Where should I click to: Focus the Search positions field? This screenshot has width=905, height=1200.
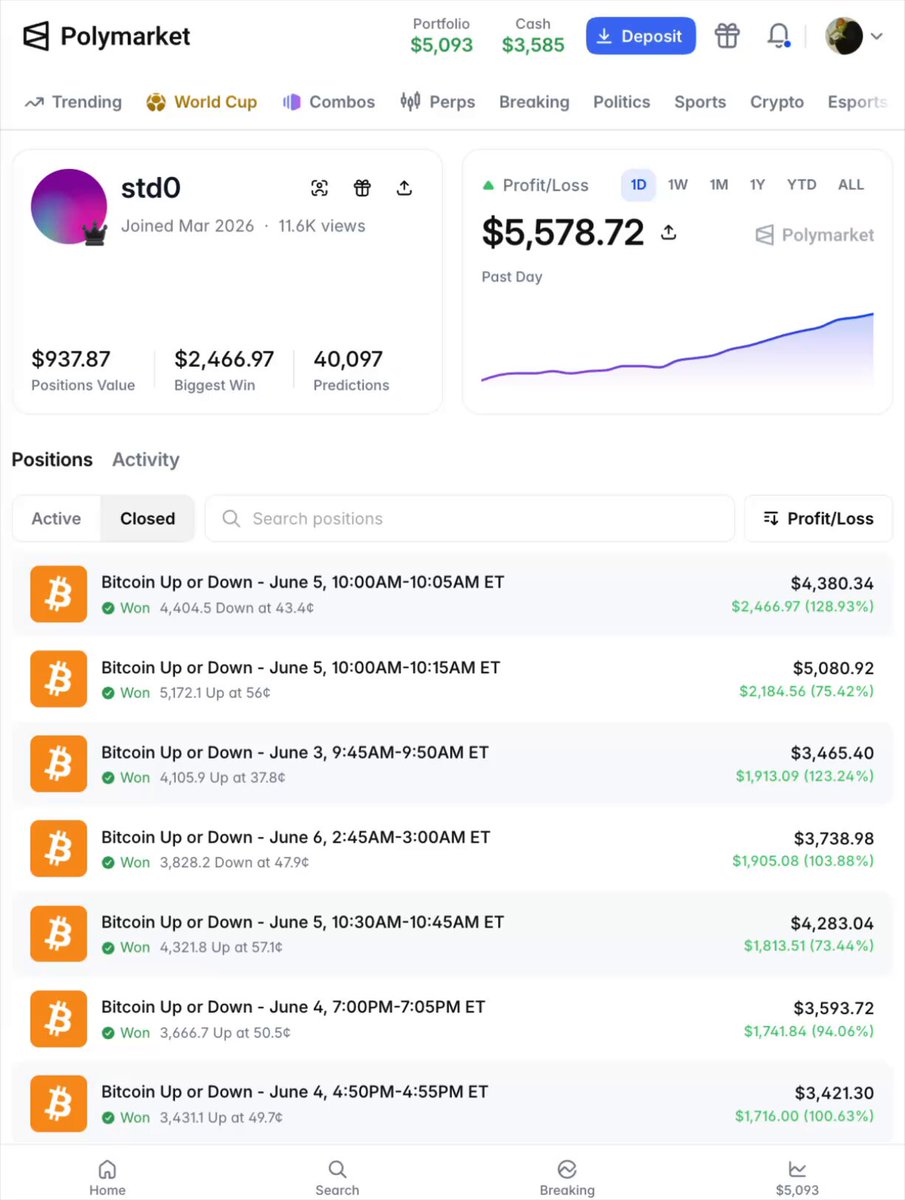(x=470, y=519)
